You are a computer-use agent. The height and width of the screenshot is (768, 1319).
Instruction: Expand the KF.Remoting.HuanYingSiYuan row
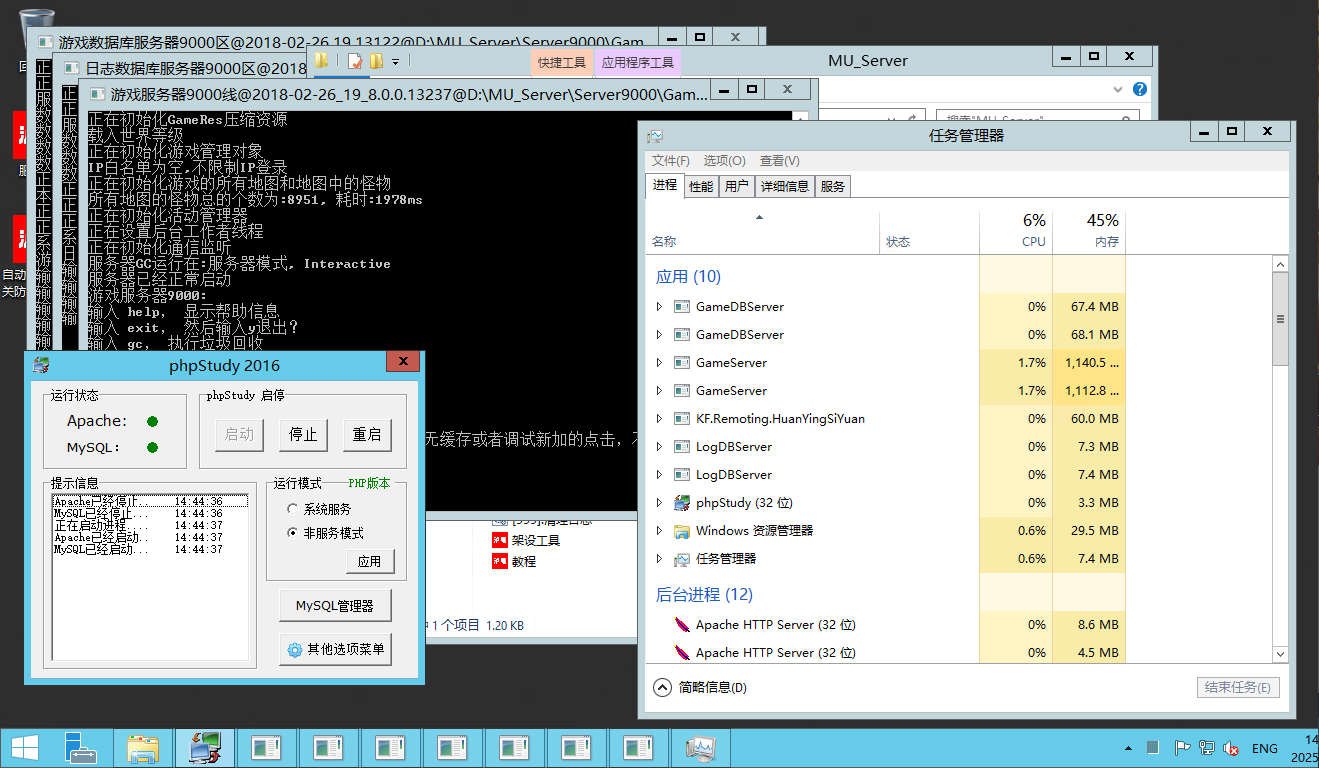(x=658, y=419)
